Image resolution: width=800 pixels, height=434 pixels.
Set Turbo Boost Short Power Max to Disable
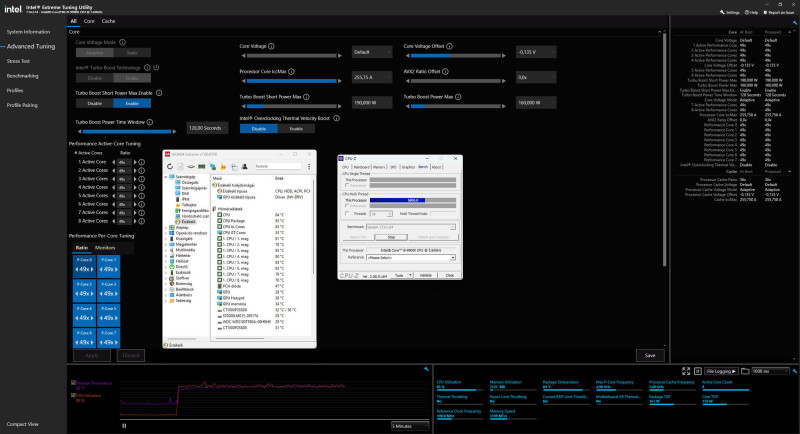pyautogui.click(x=94, y=103)
